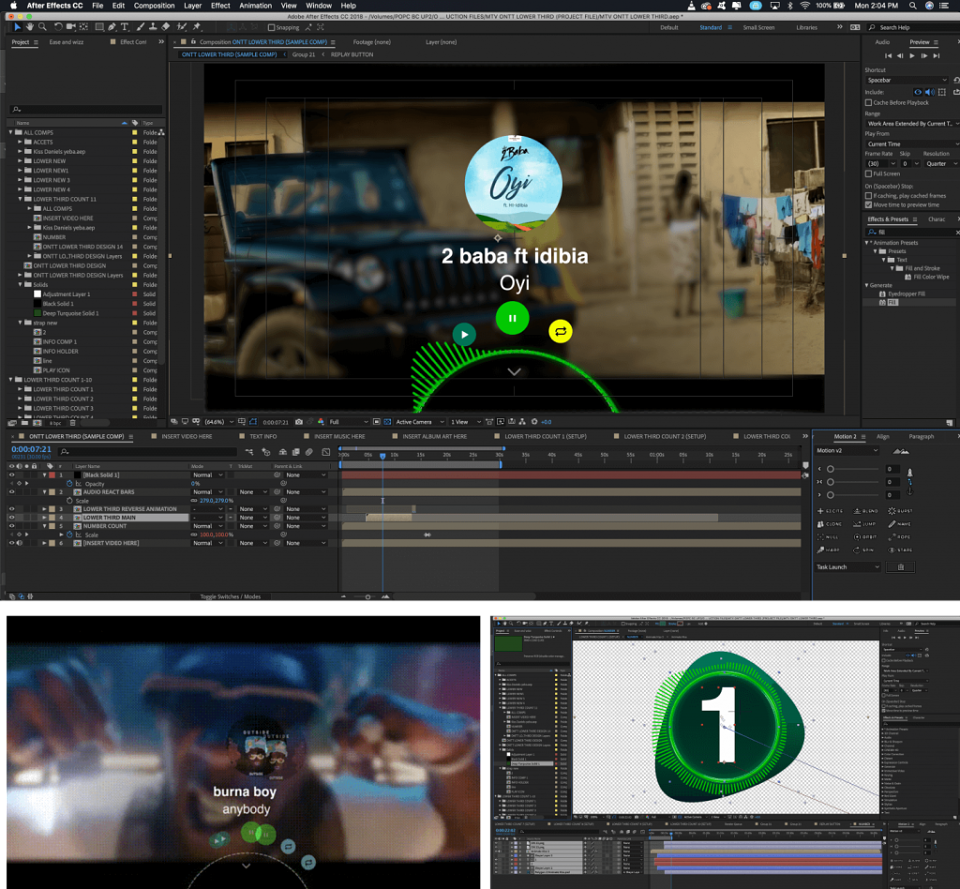This screenshot has width=960, height=889.
Task: Step to next frame in Preview panel
Action: point(924,56)
